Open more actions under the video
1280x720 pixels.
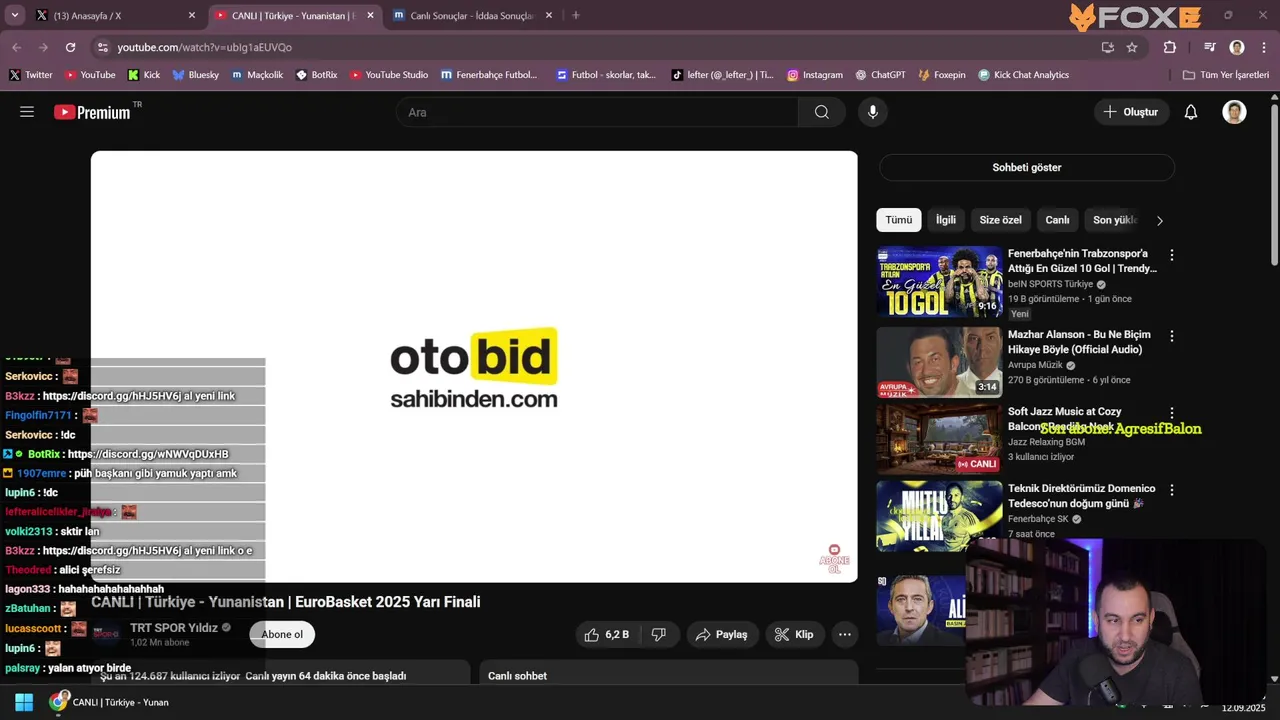(x=845, y=634)
